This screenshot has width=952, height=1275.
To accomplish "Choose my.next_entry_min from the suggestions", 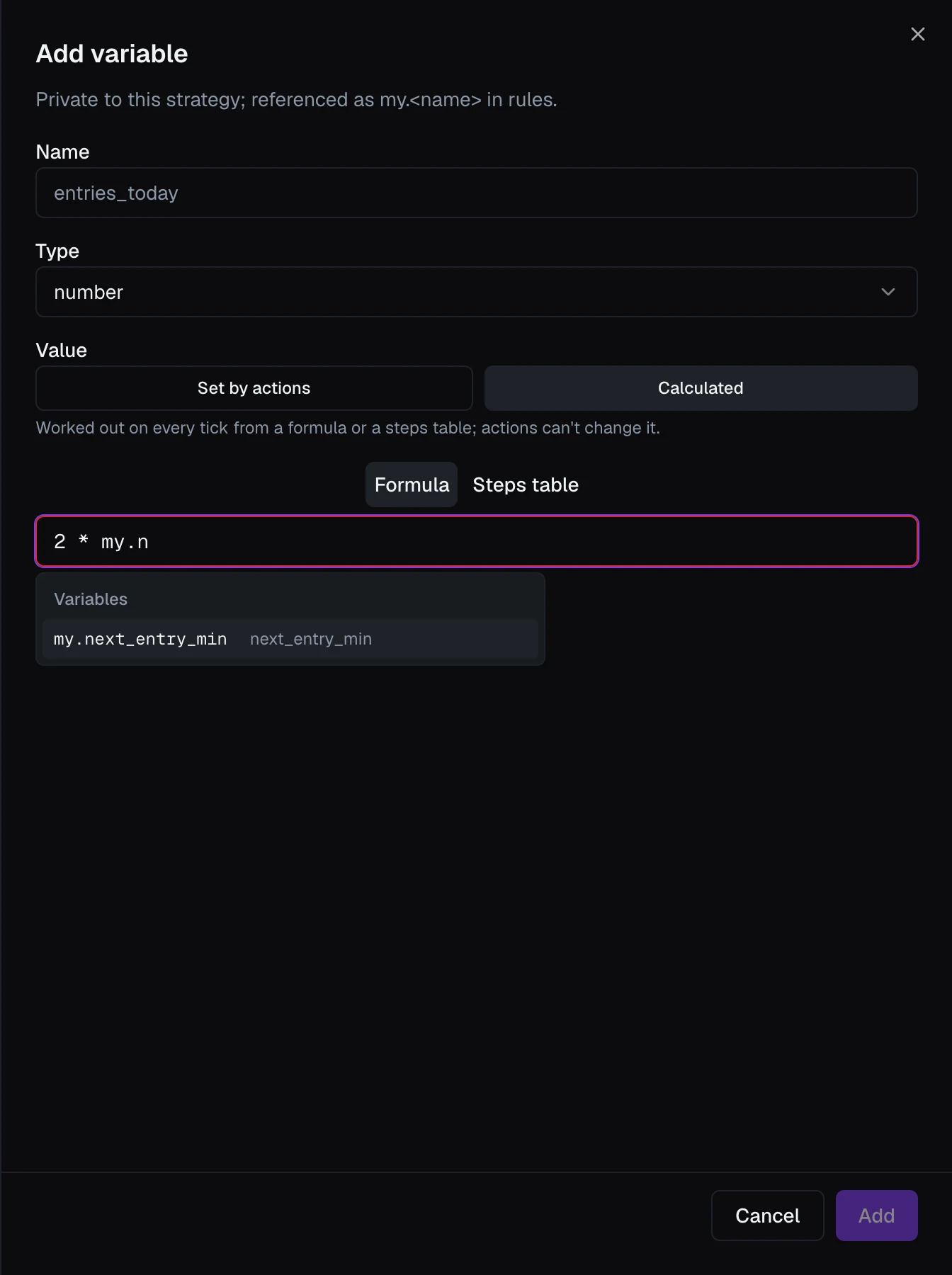I will click(290, 639).
